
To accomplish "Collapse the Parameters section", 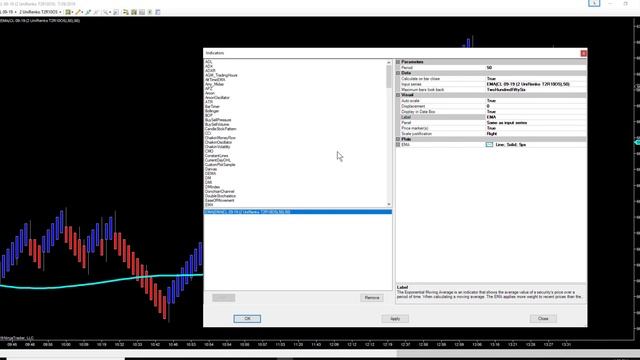I will 398,62.
